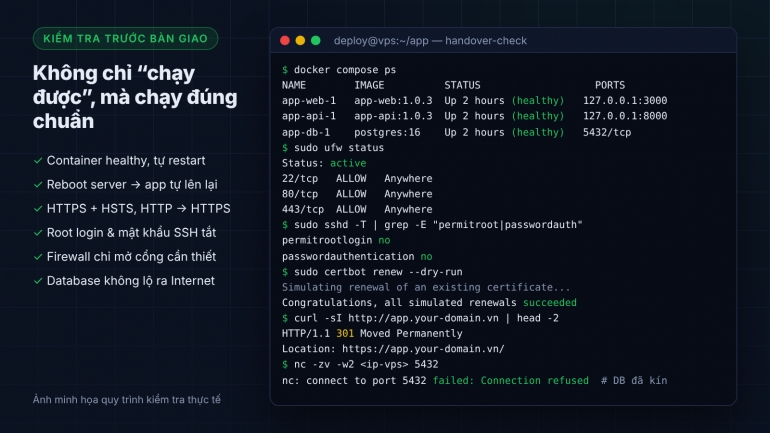Viewport: 770px width, 433px height.
Task: Click the port '127.0.0.1:3000'
Action: point(625,101)
